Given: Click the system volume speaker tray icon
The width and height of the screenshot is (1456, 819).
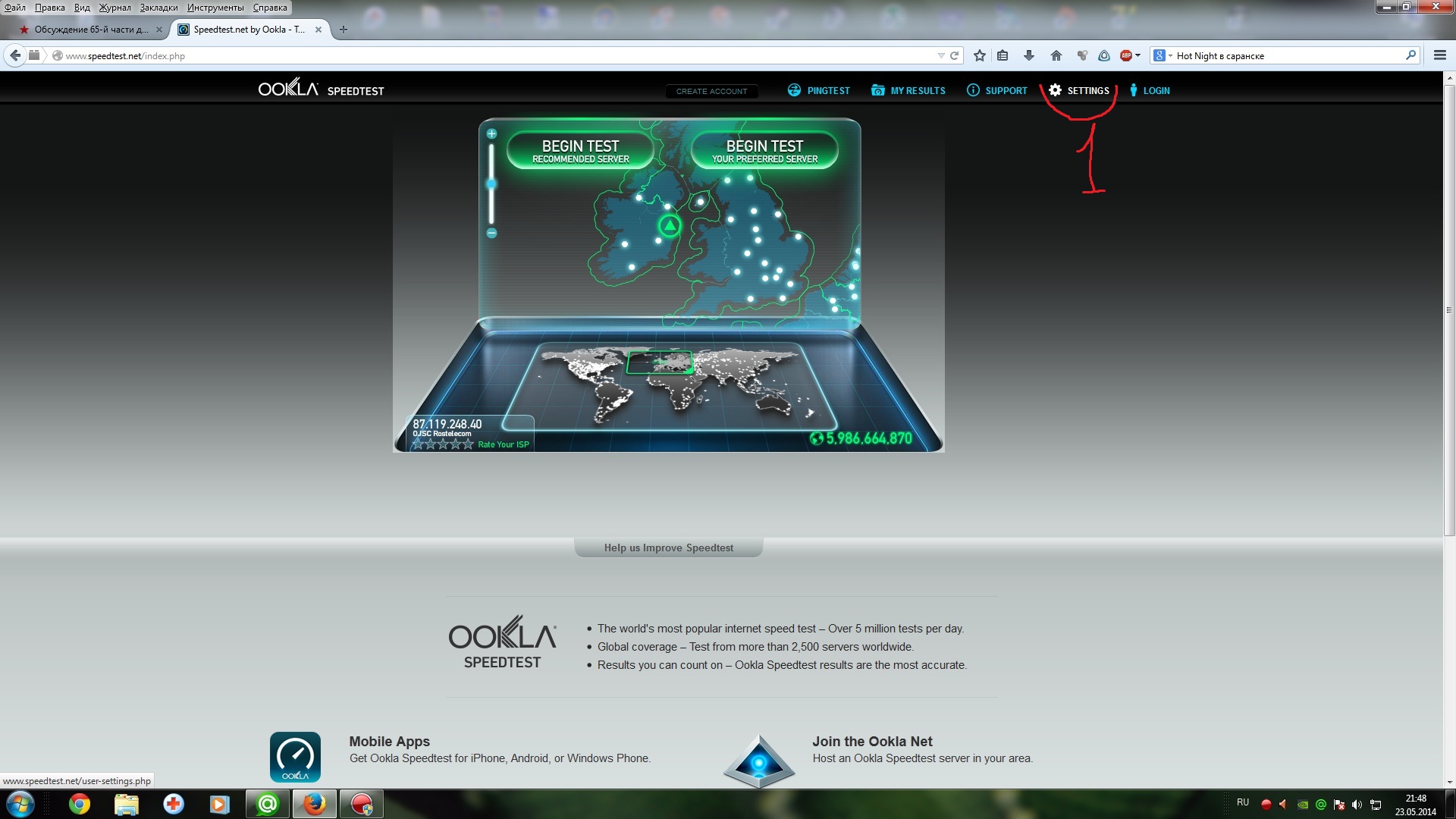Looking at the screenshot, I should coord(1357,805).
